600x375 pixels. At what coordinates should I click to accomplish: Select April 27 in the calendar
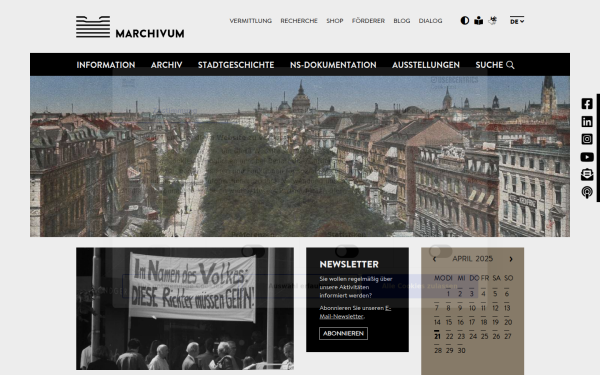tap(508, 336)
